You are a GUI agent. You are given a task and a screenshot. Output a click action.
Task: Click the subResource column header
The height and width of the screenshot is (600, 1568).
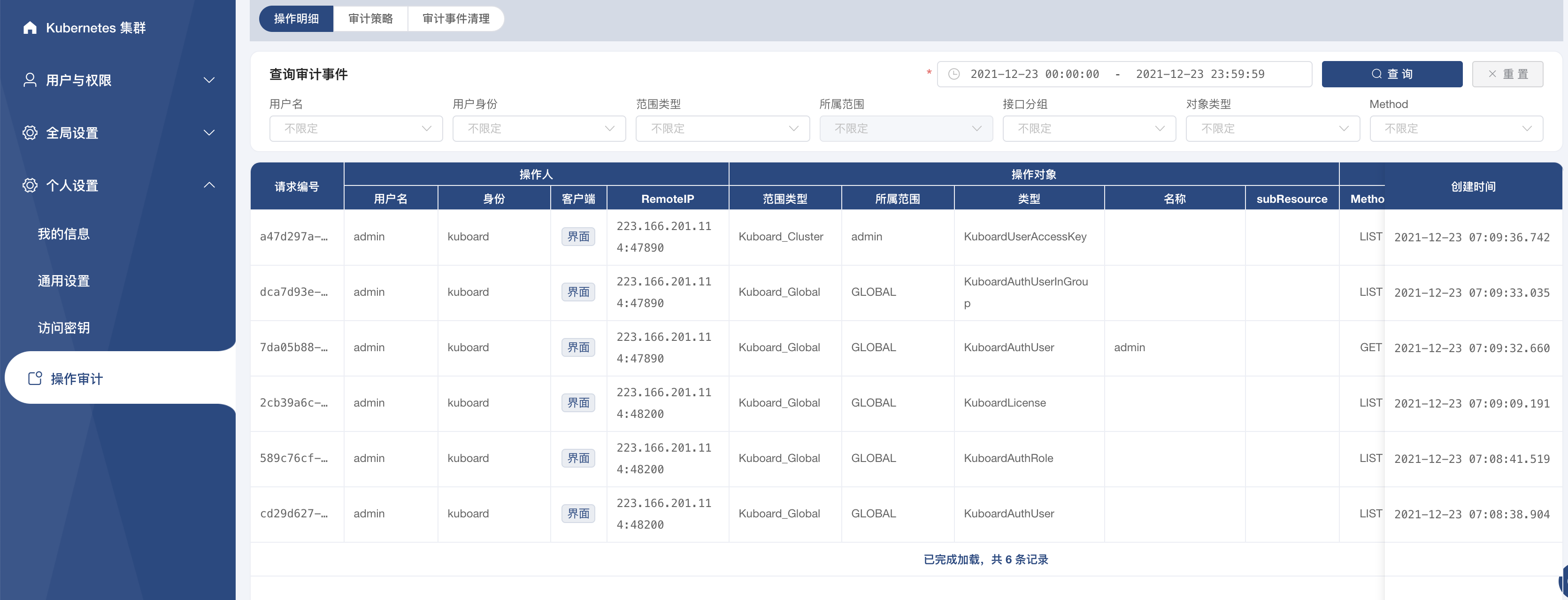(1291, 199)
